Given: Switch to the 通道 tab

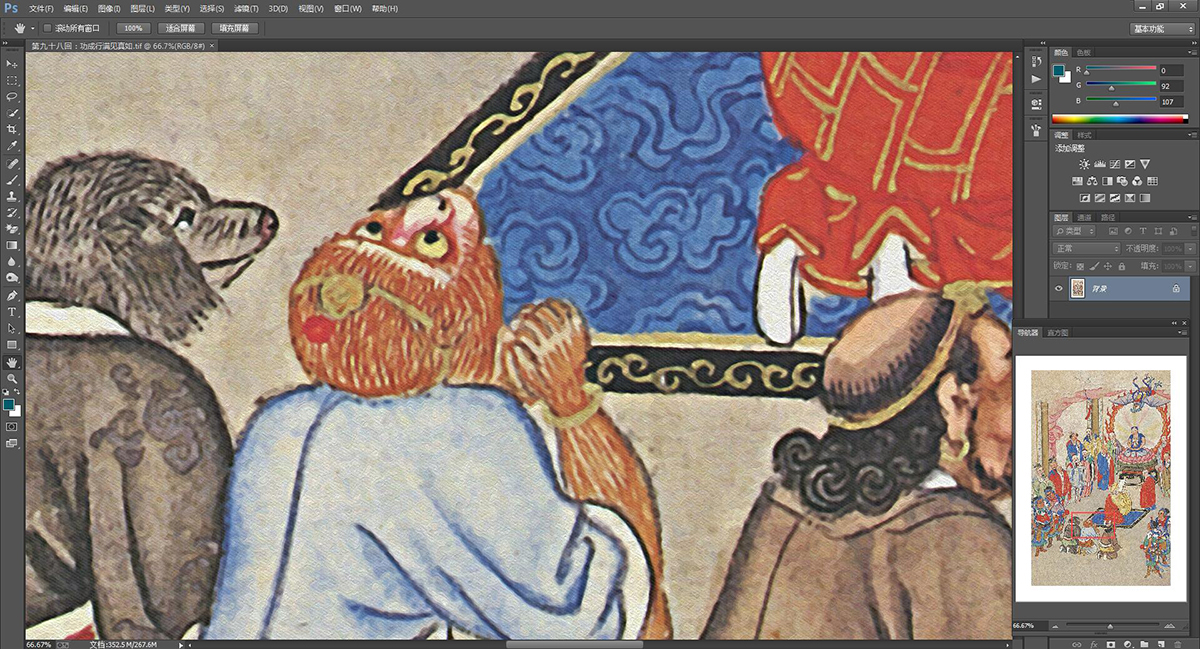Looking at the screenshot, I should pos(1085,216).
